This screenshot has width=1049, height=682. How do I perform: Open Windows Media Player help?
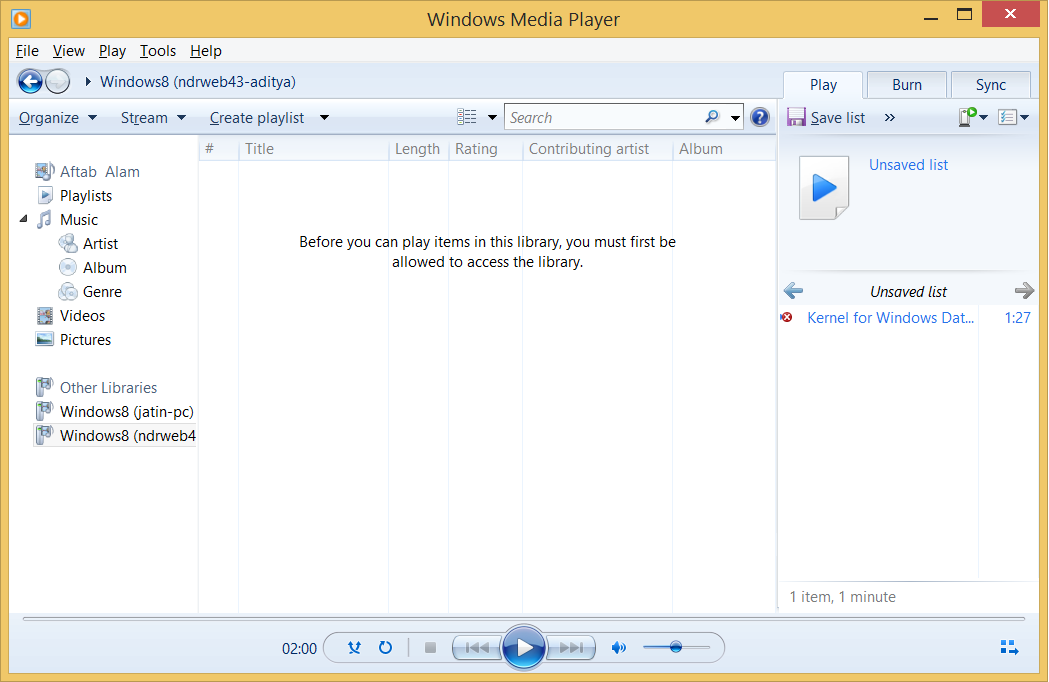coord(759,116)
